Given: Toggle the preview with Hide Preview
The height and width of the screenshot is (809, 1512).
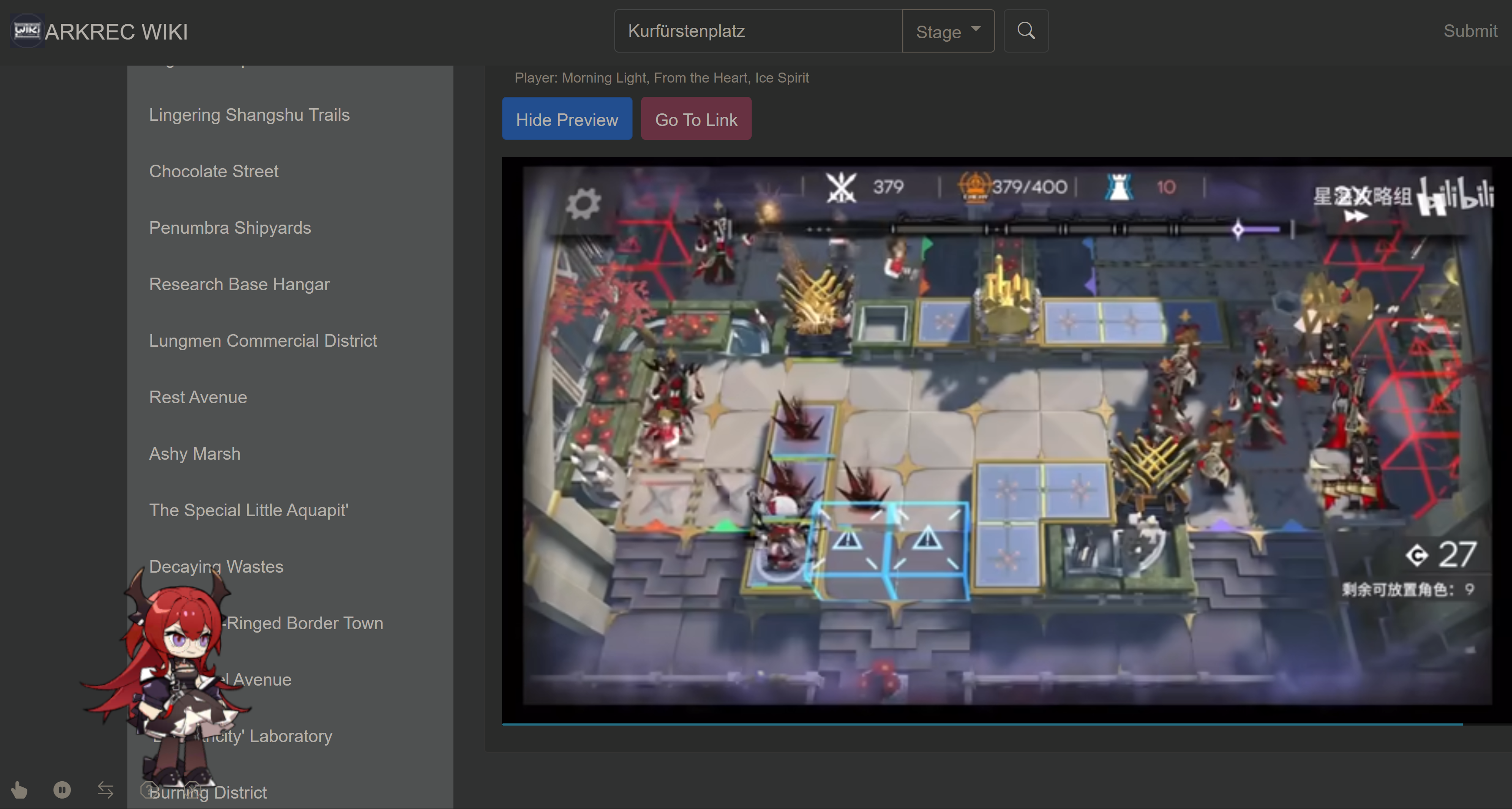Looking at the screenshot, I should (566, 119).
